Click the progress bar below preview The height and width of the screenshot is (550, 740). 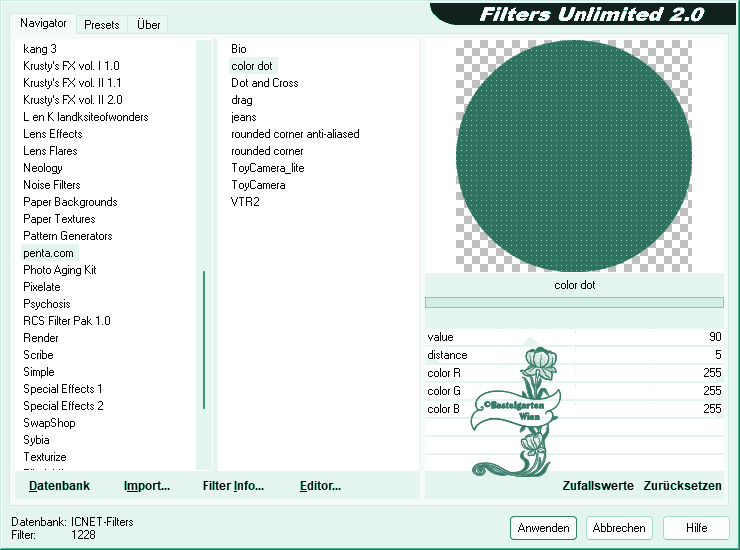(x=574, y=303)
